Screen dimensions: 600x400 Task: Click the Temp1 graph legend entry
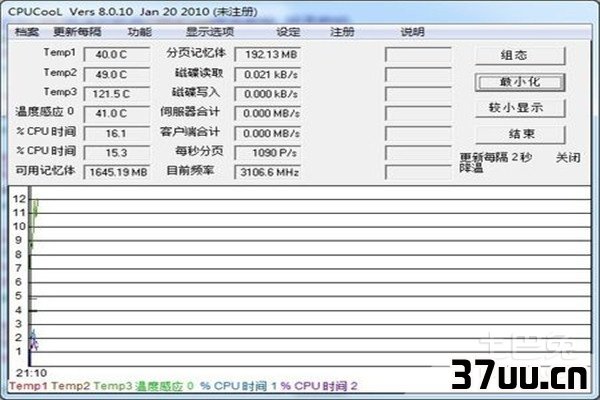click(29, 386)
